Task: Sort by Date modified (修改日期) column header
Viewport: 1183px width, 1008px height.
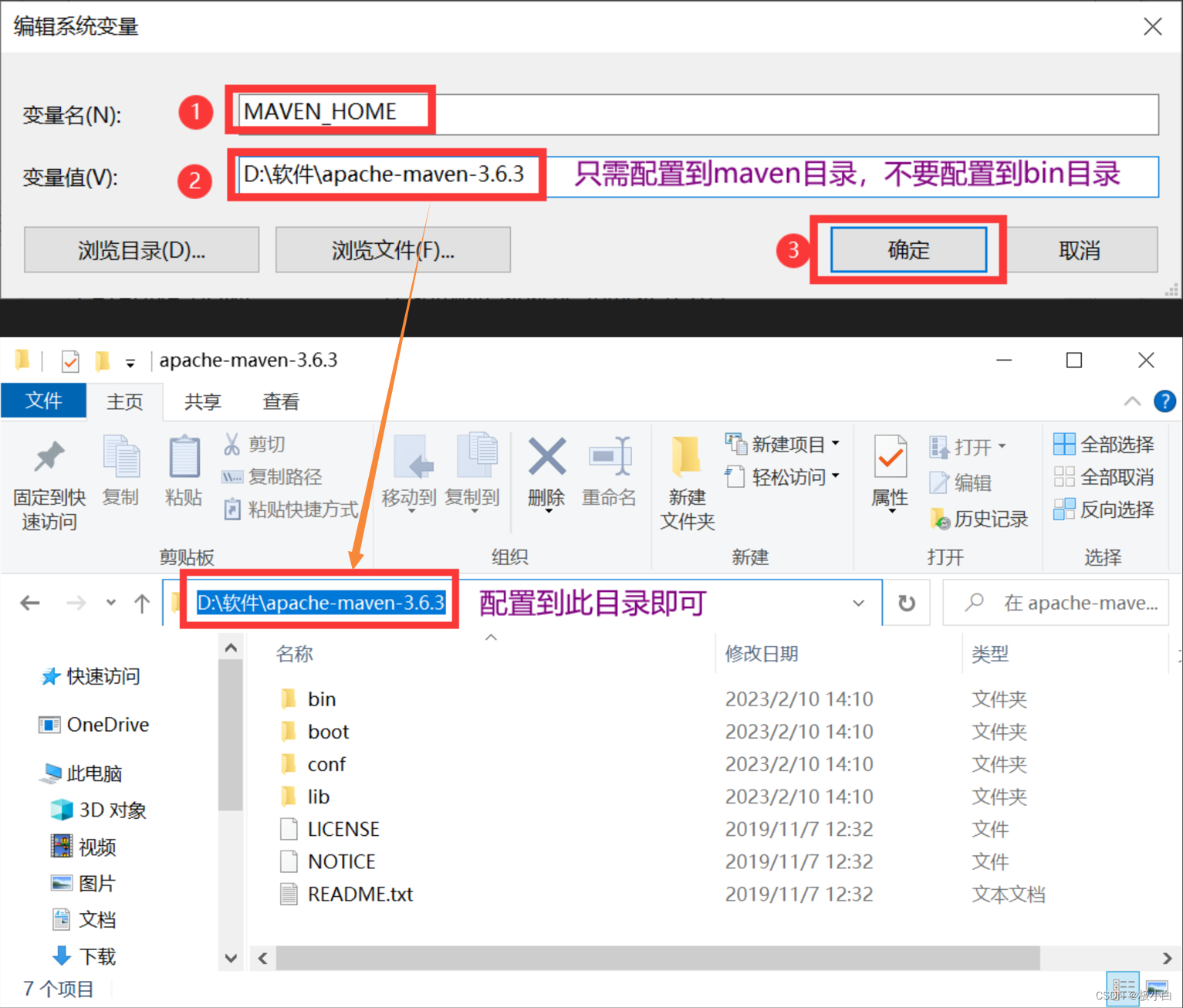Action: click(762, 654)
